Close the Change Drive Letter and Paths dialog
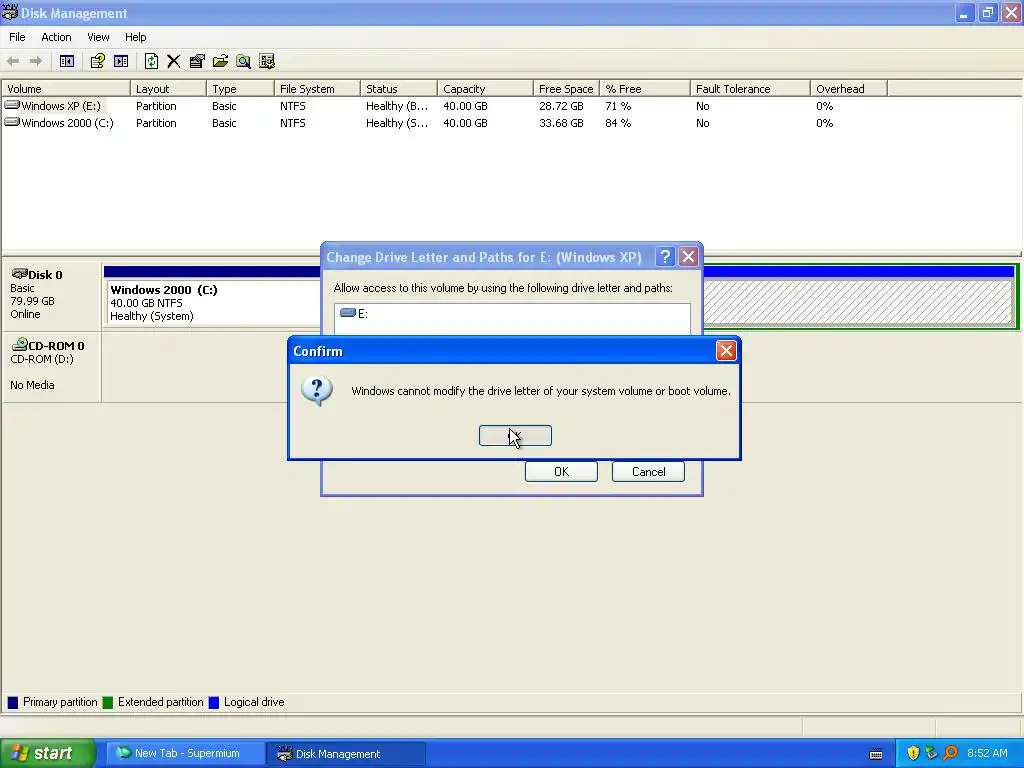 (688, 257)
